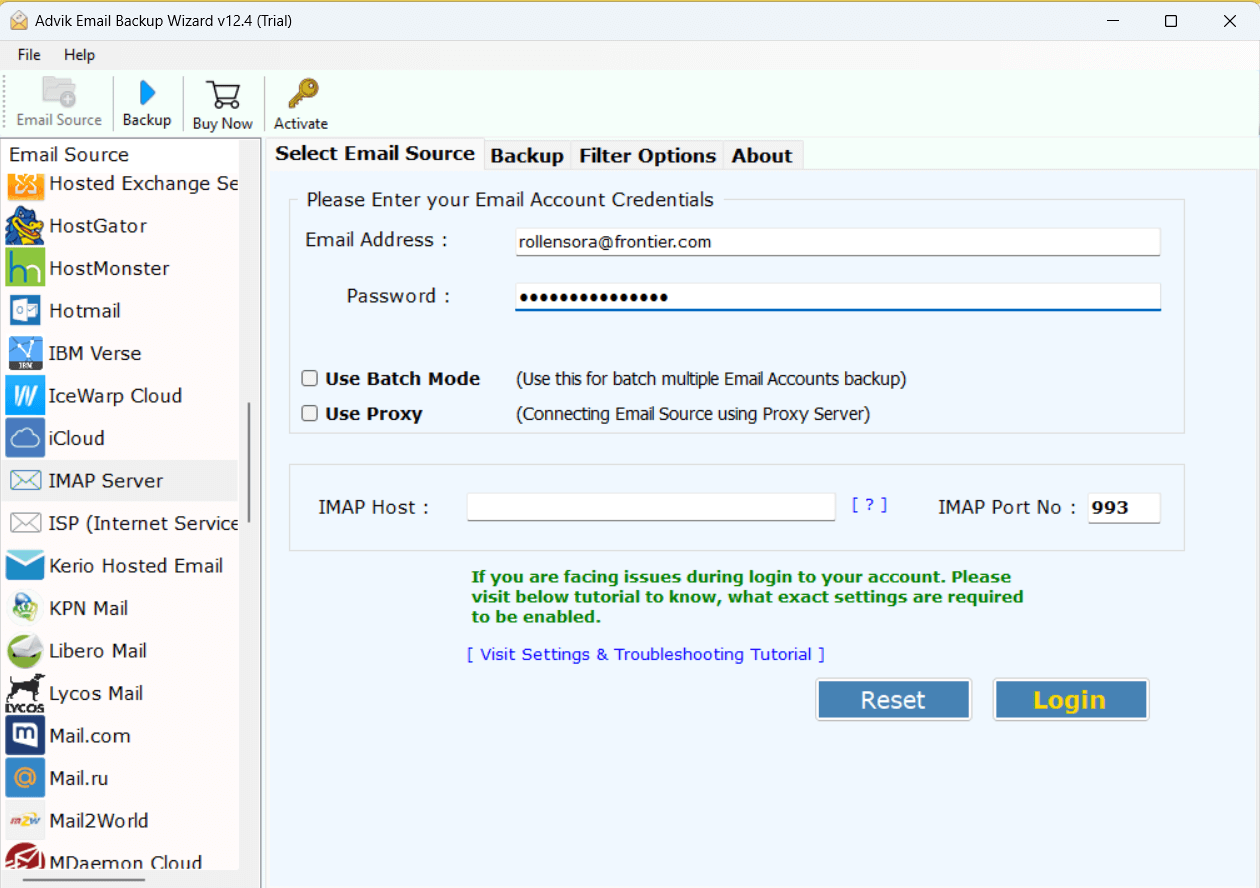Open the About tab
Viewport: 1260px width, 888px height.
click(x=762, y=156)
